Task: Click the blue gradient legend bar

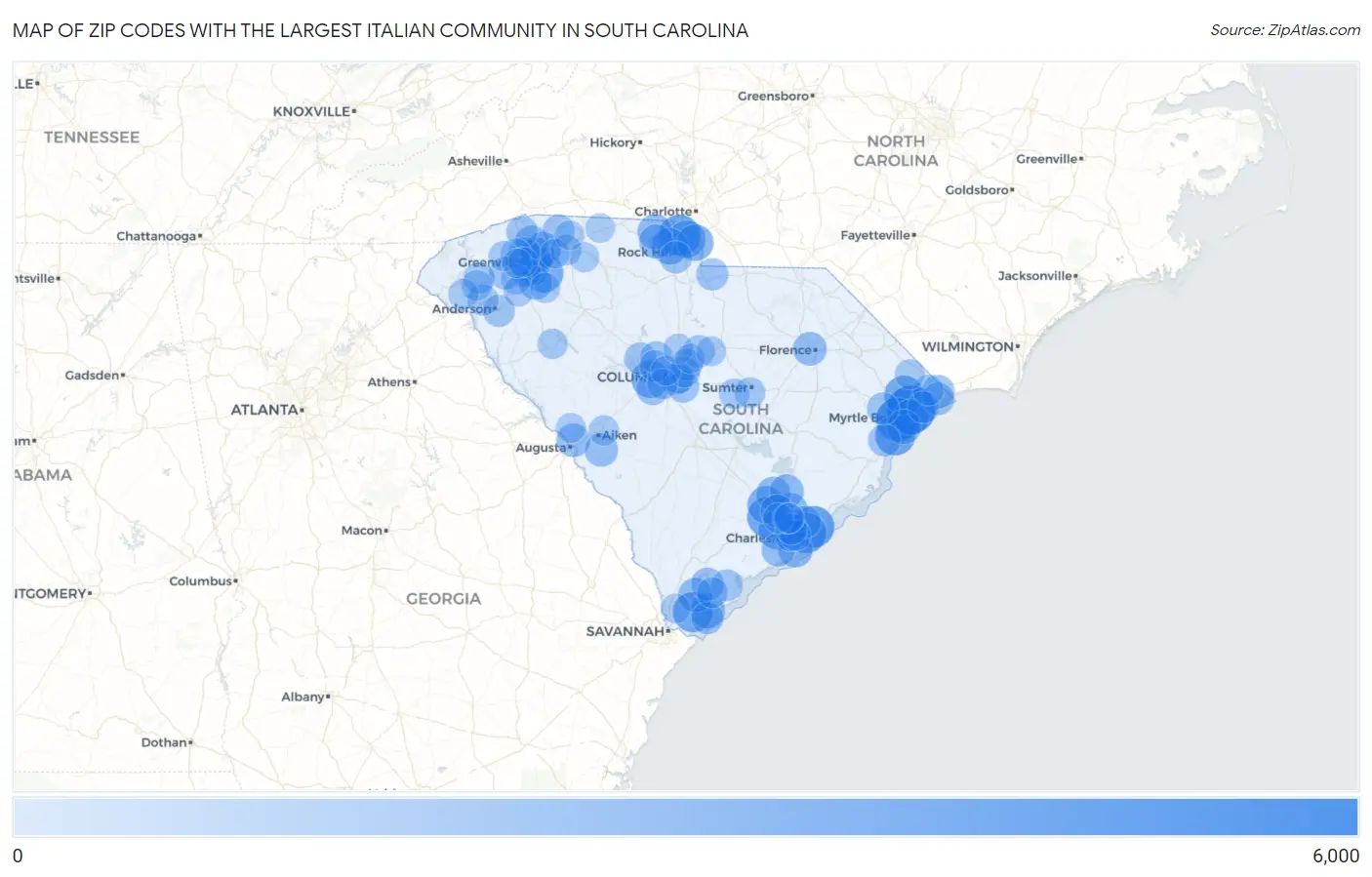Action: pyautogui.click(x=685, y=817)
